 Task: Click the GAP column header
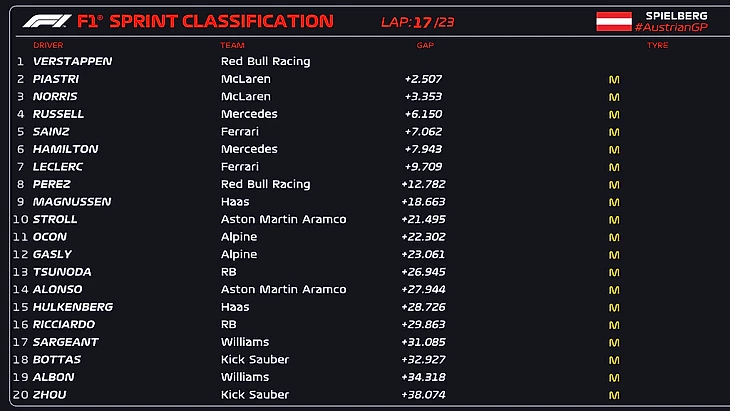[425, 45]
